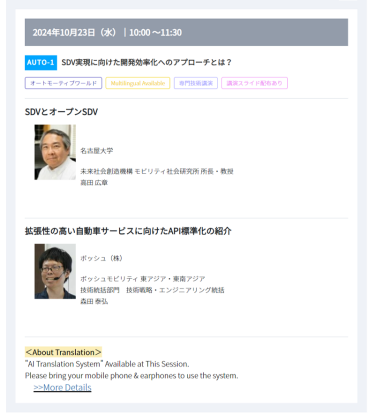
Task: Click the Nagoya University speaker photo
Action: (55, 152)
